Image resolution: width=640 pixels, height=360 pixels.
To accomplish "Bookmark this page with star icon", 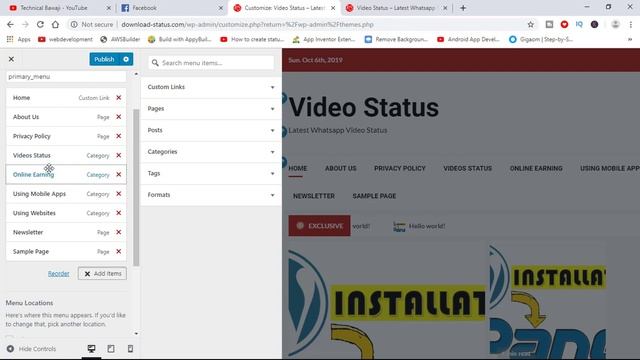I will (x=531, y=24).
